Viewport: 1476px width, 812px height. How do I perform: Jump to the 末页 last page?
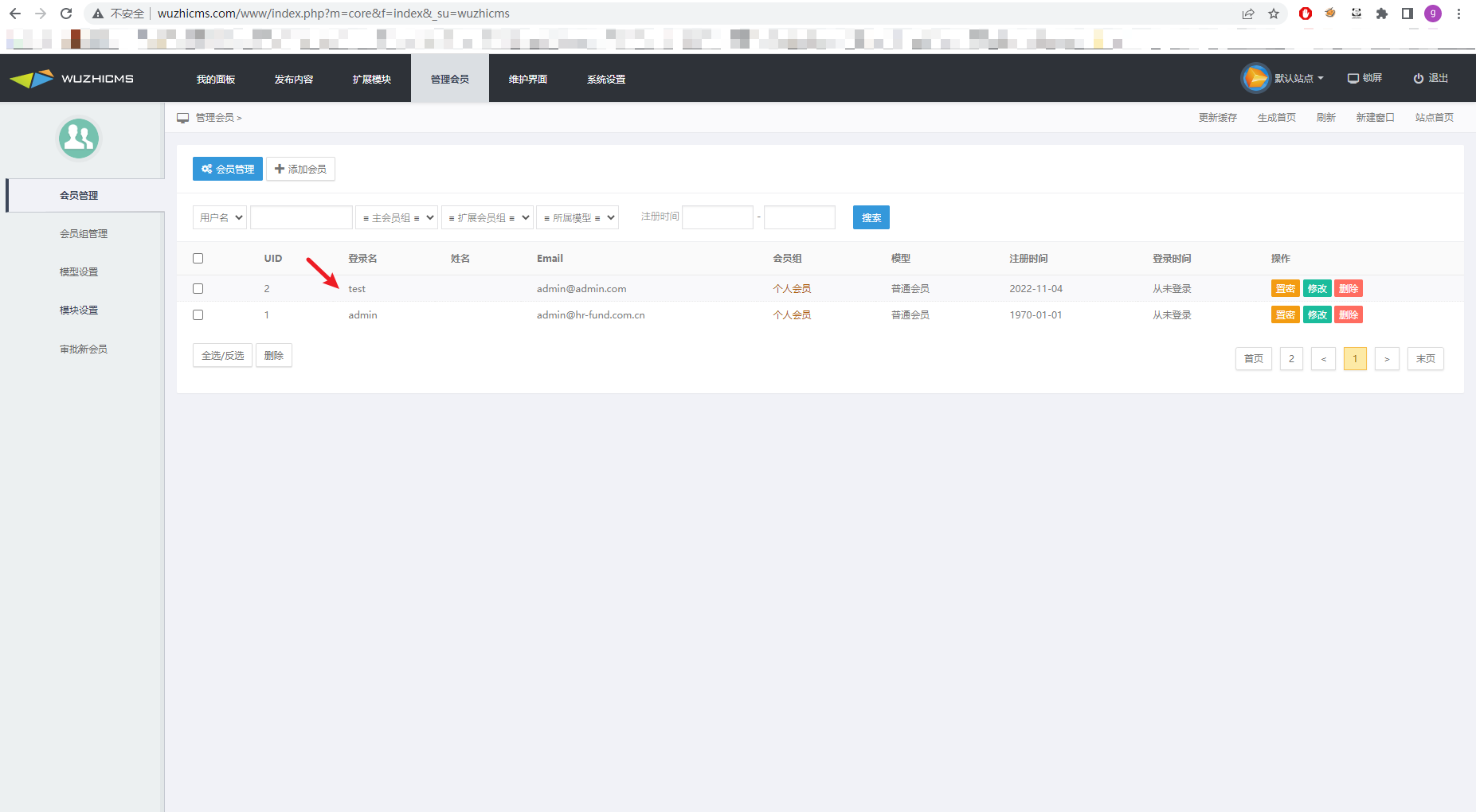[1426, 358]
